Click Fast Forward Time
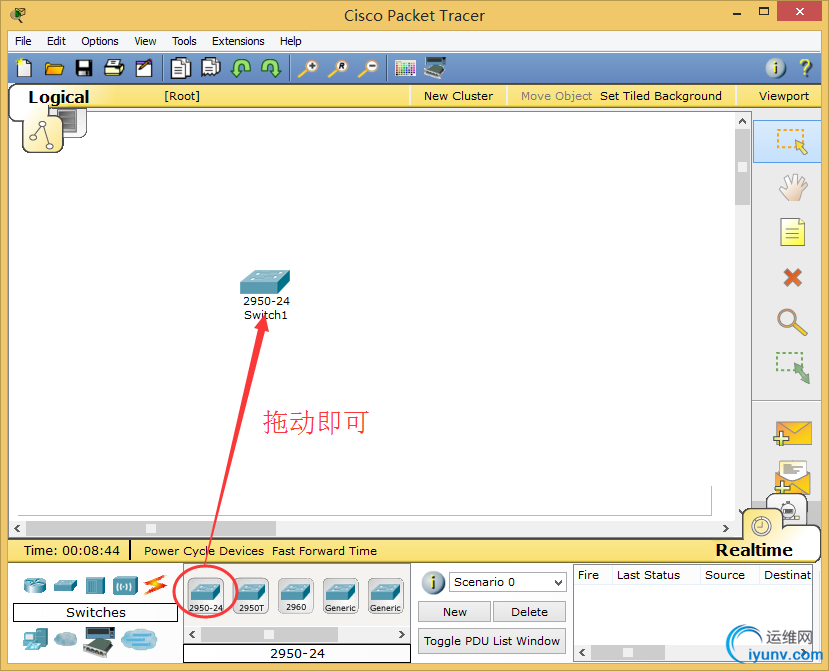This screenshot has height=671, width=829. [x=324, y=551]
